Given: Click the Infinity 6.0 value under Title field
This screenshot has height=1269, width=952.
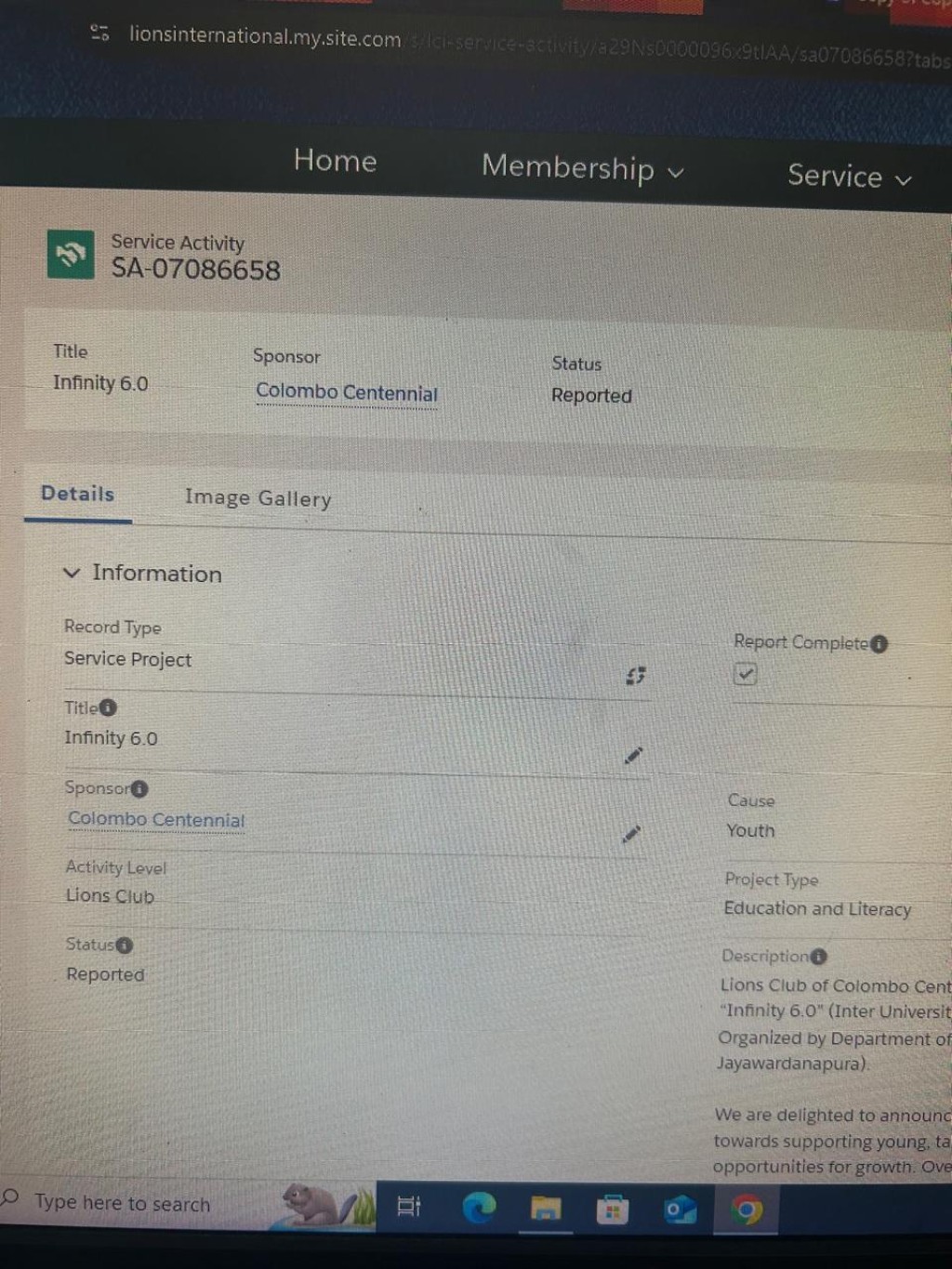Looking at the screenshot, I should point(112,738).
